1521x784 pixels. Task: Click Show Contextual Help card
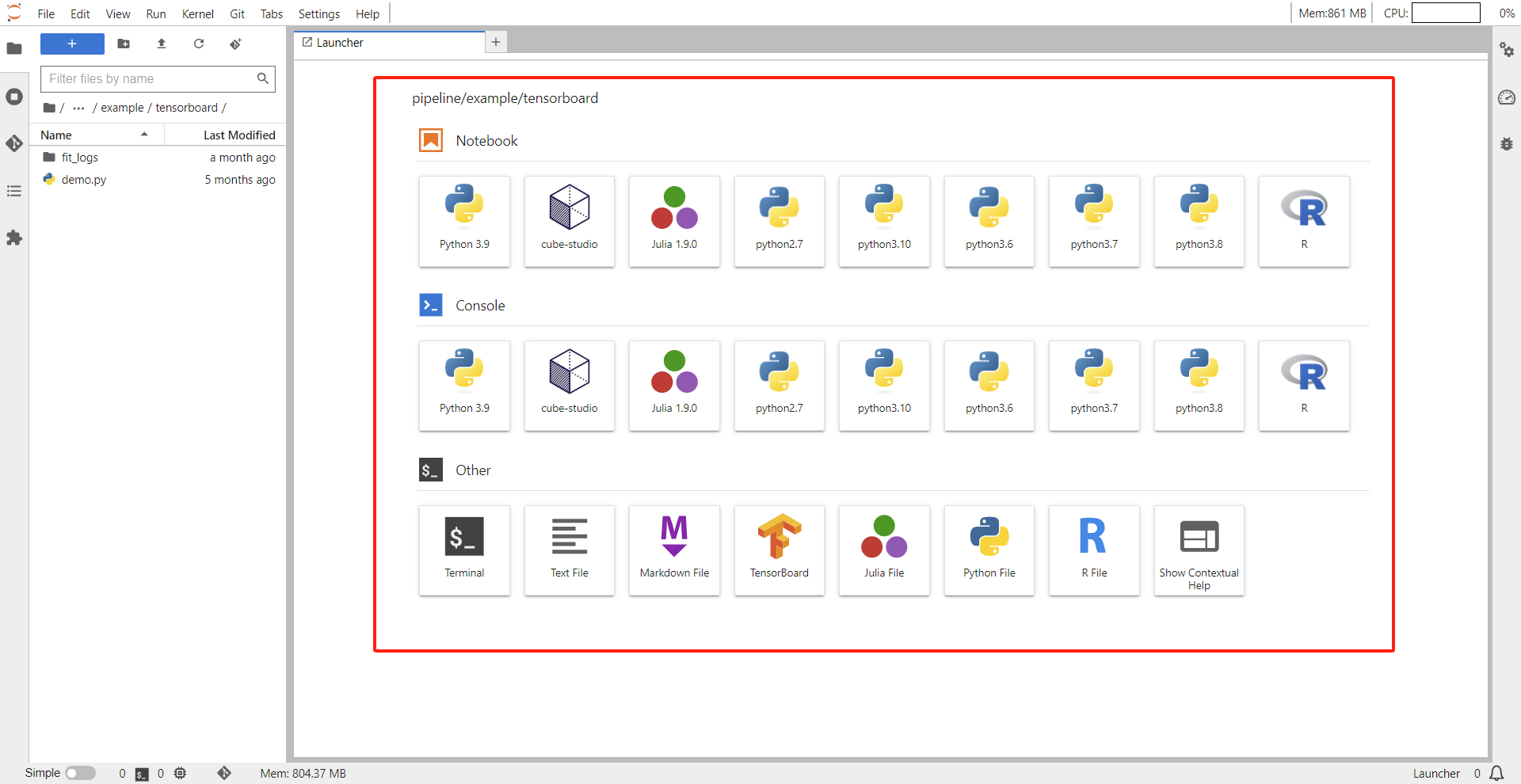click(1199, 550)
